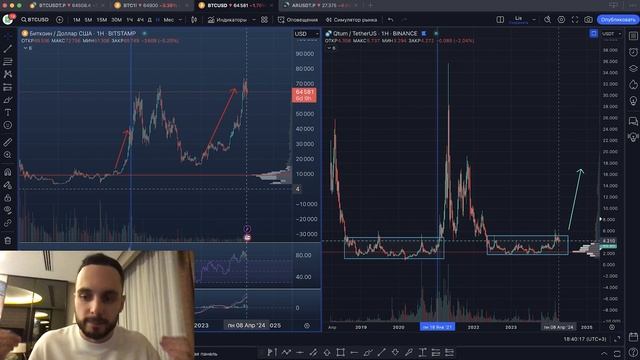Open the ideas lightbulb panel icon
The image size is (640, 360).
(633, 100)
